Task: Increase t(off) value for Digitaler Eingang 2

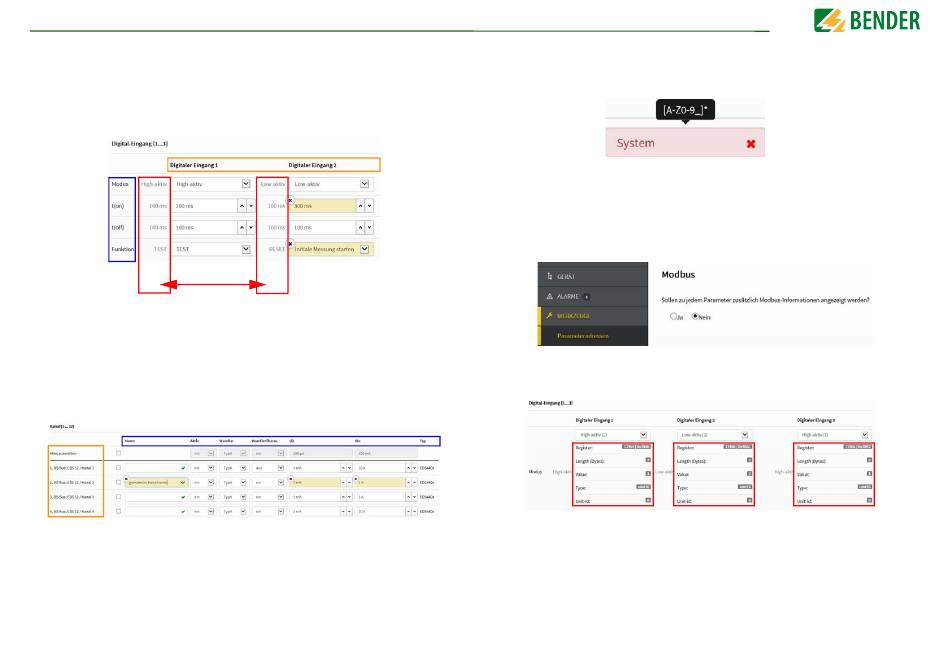Action: [x=360, y=227]
